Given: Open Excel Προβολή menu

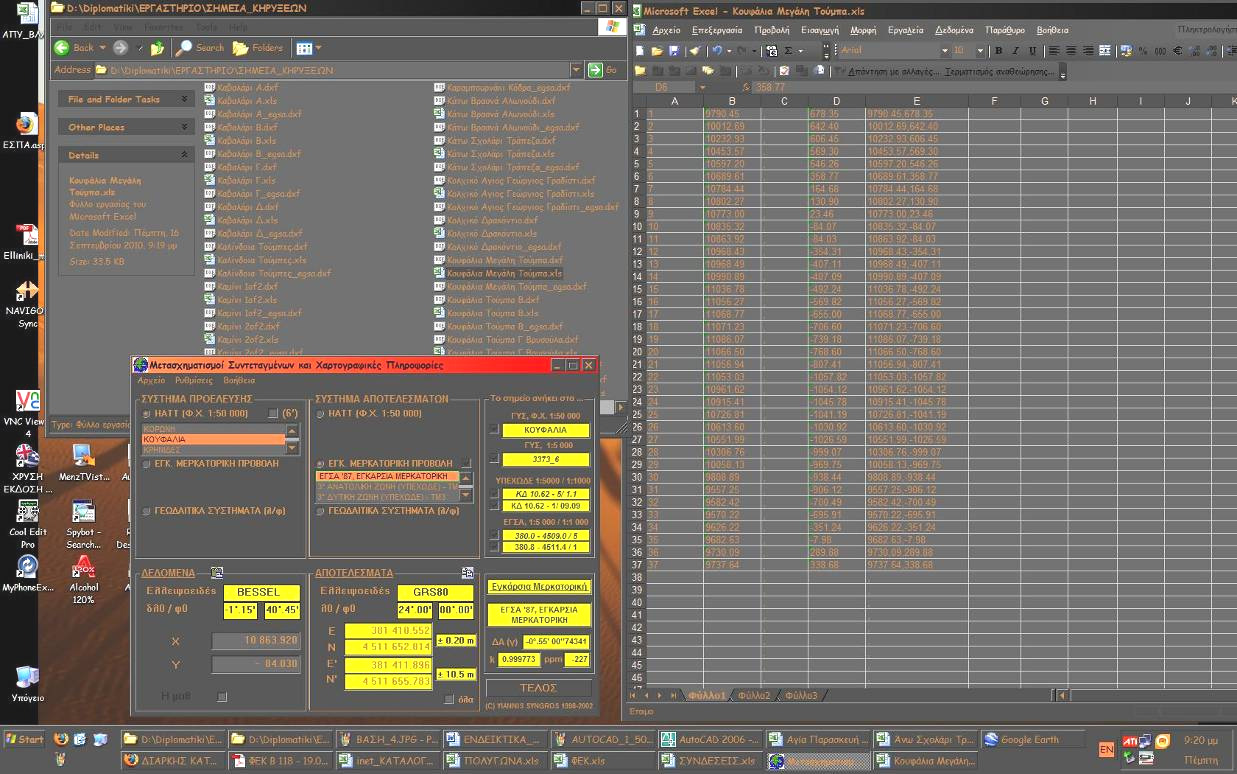Looking at the screenshot, I should (771, 30).
